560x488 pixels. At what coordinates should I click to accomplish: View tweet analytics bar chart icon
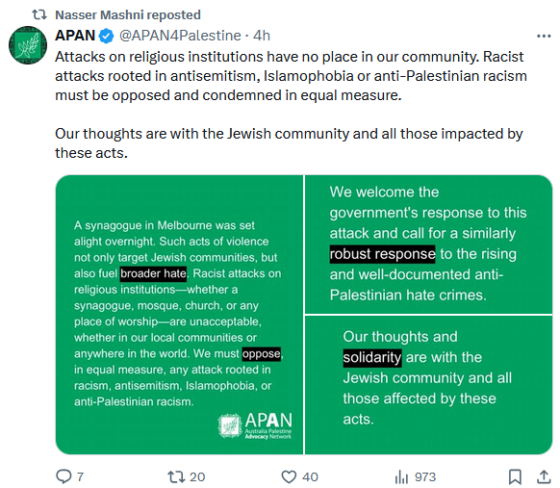401,477
